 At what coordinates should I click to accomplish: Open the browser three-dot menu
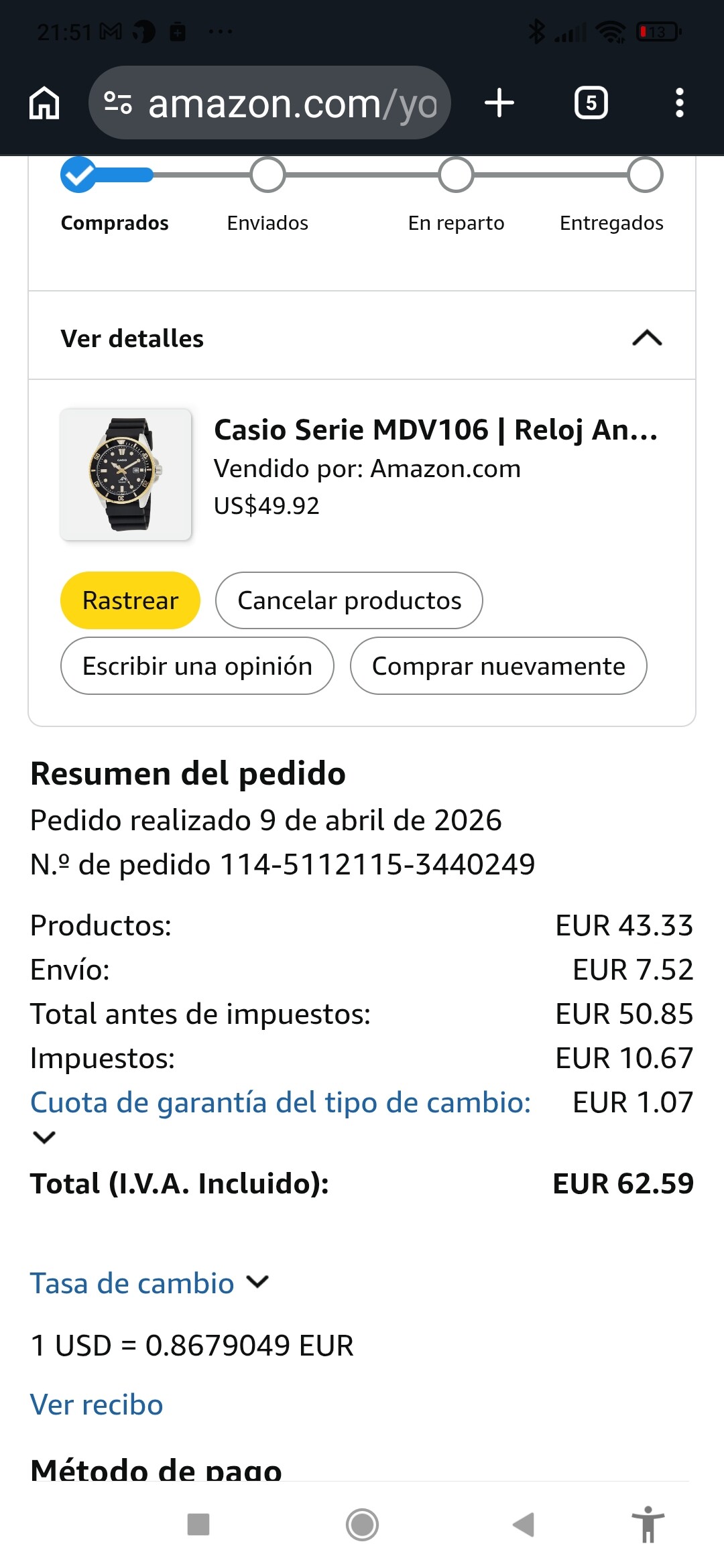(x=679, y=103)
